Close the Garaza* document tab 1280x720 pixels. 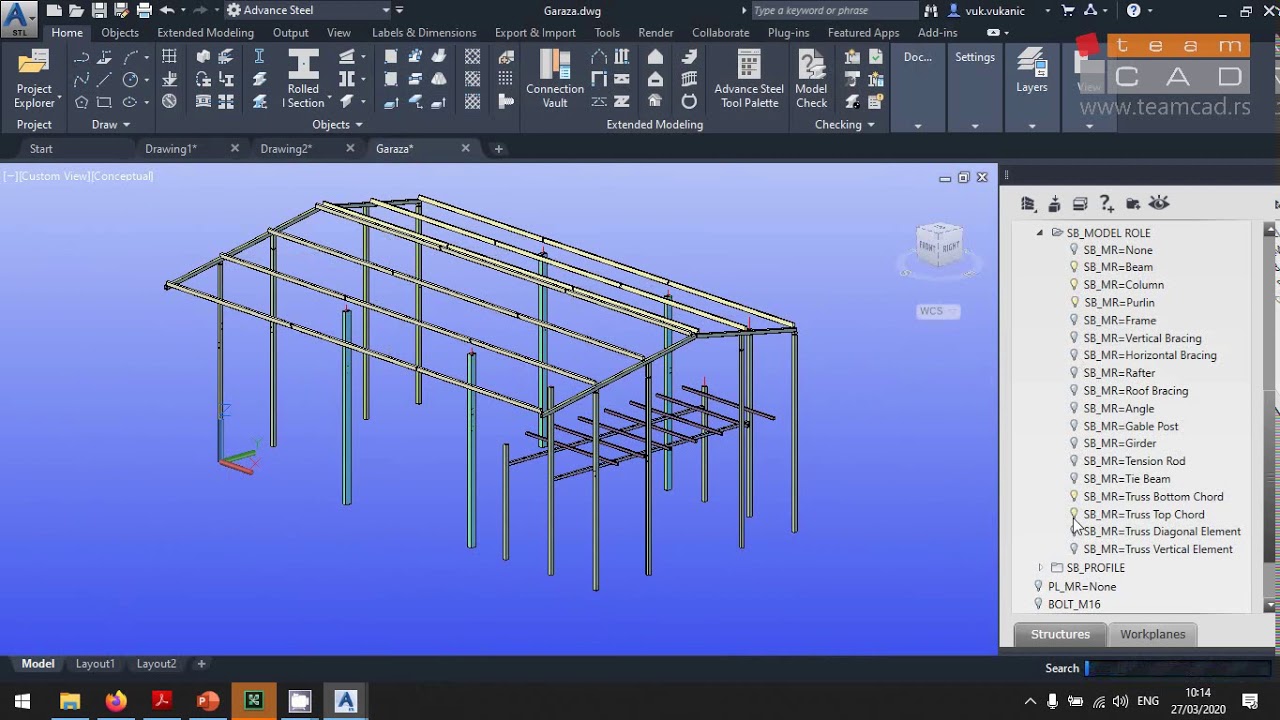[x=465, y=148]
